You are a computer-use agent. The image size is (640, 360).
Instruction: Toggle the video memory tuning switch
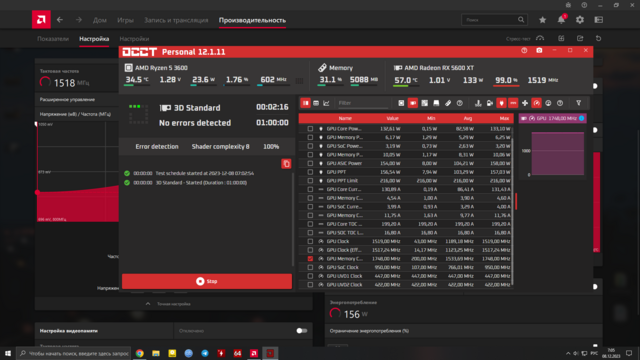302,331
